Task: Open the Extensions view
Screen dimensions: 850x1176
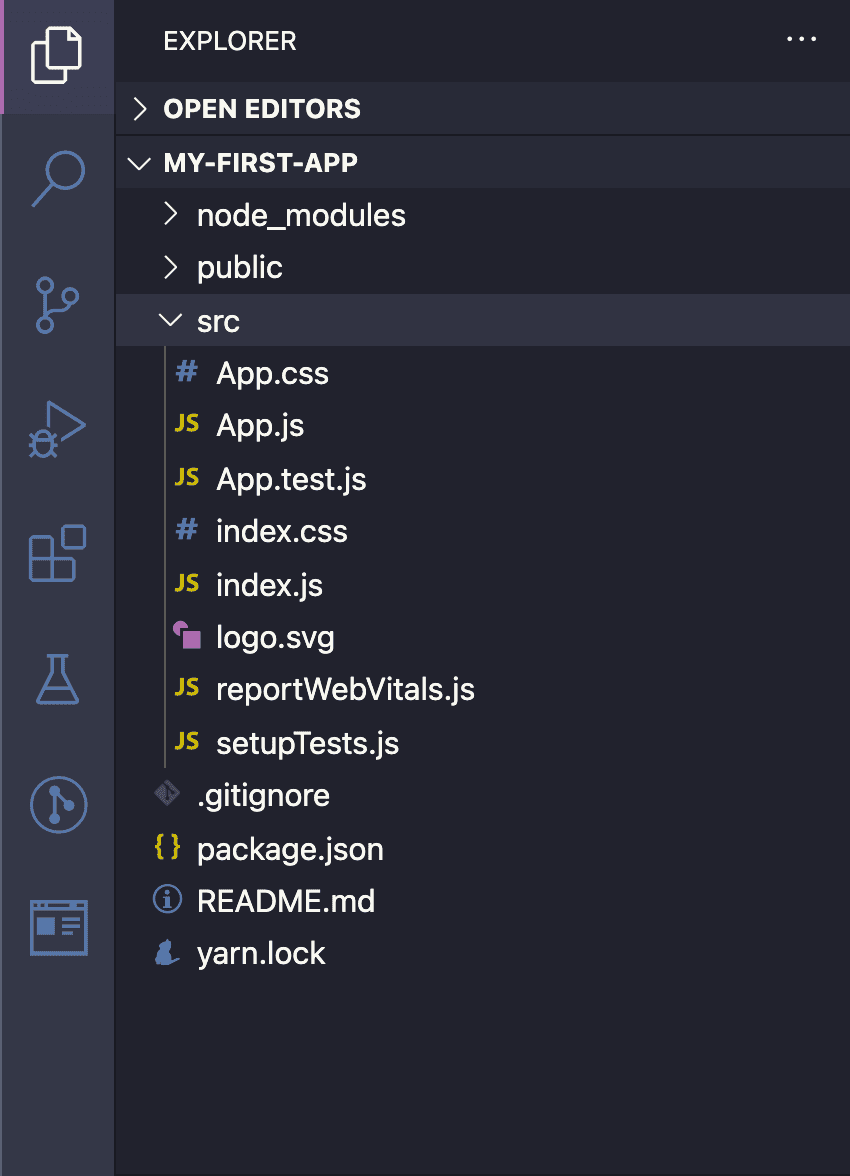Action: pos(57,555)
